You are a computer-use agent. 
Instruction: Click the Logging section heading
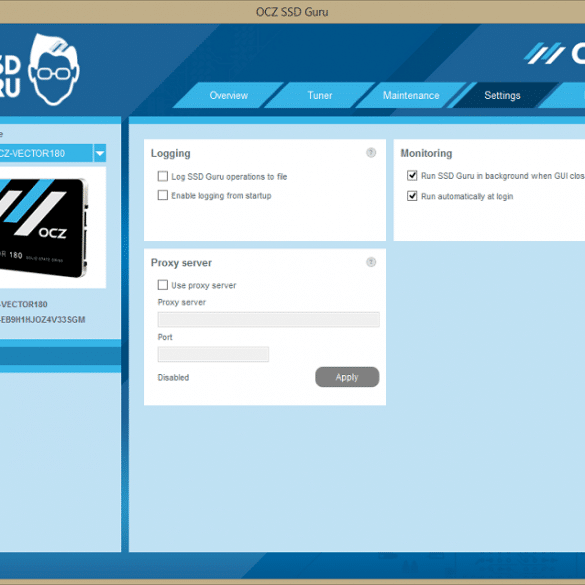coord(171,153)
